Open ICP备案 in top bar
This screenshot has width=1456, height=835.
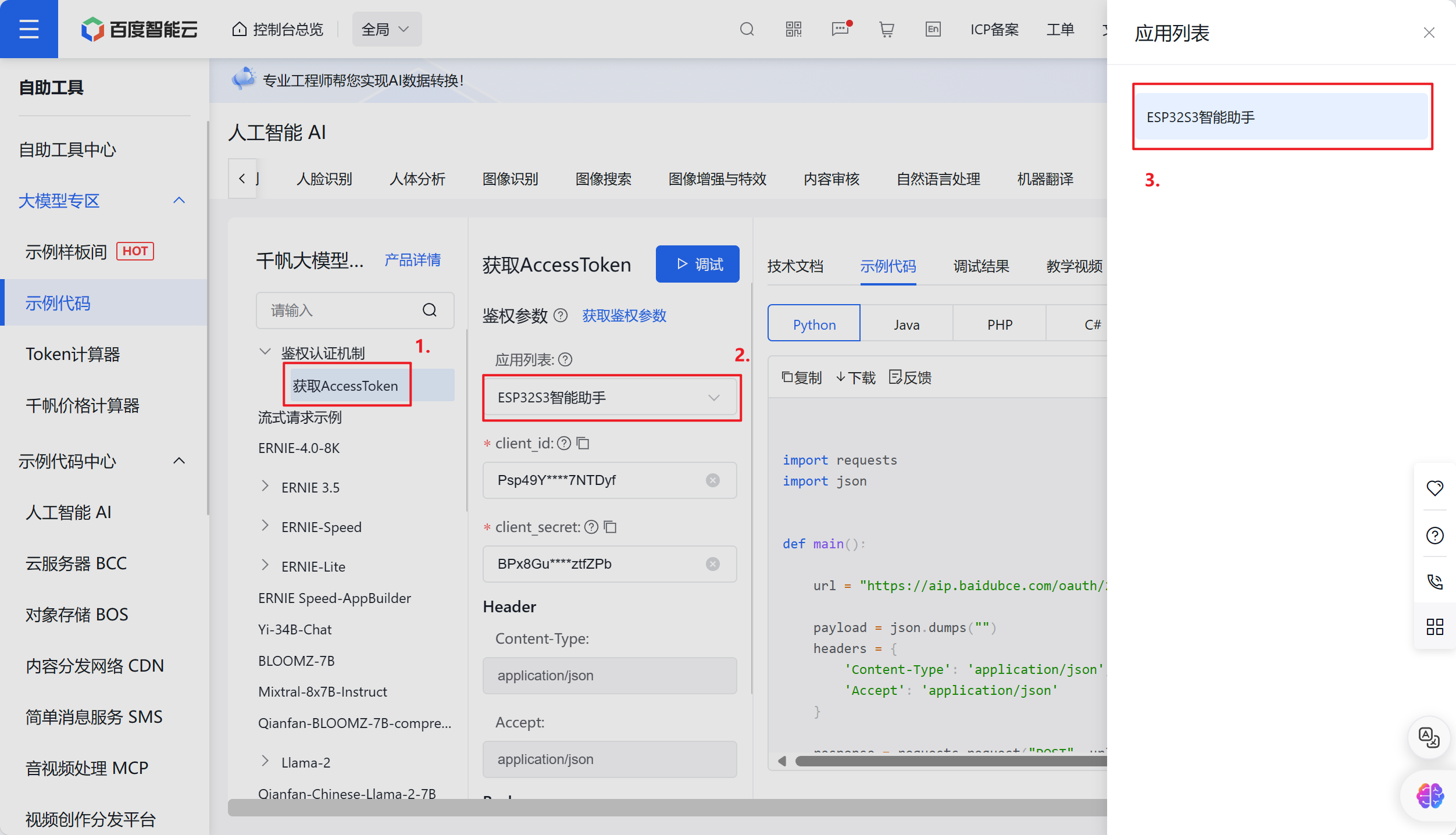pos(994,29)
